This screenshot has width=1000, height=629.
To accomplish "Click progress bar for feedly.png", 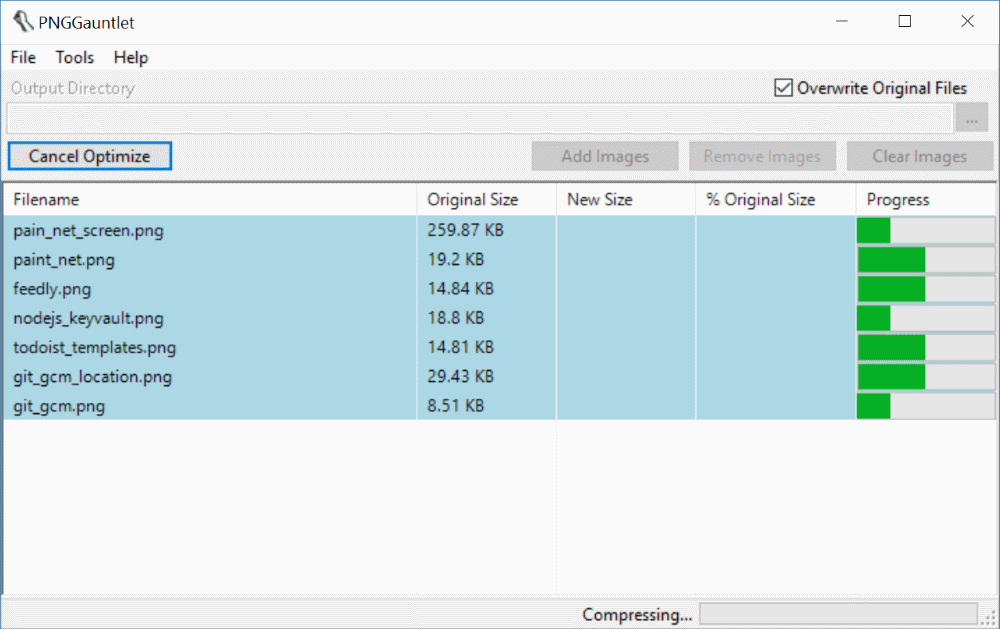I will [926, 289].
